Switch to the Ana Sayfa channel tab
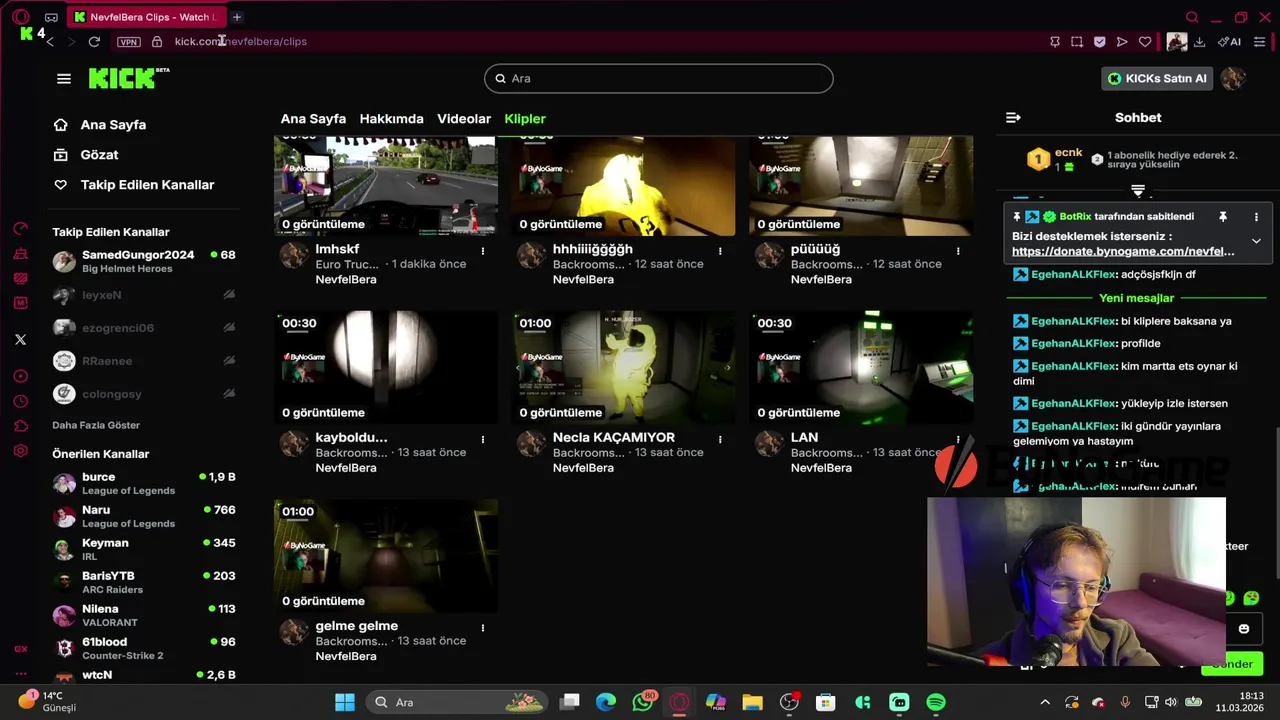This screenshot has height=720, width=1280. click(x=313, y=118)
